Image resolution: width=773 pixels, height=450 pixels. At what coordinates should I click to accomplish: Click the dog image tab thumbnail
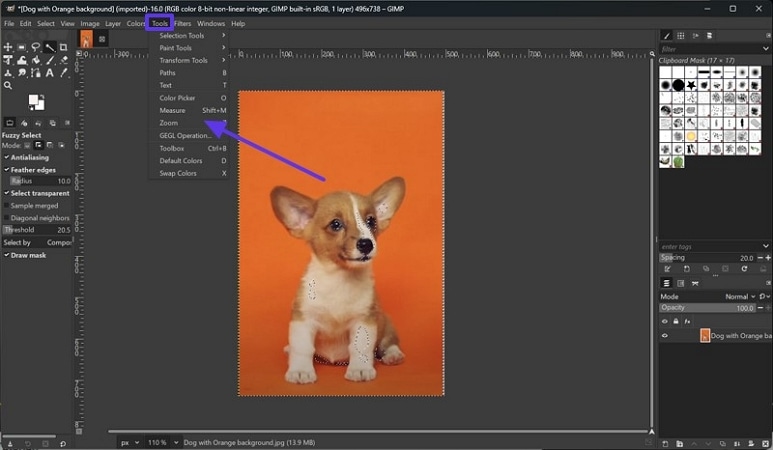[86, 39]
